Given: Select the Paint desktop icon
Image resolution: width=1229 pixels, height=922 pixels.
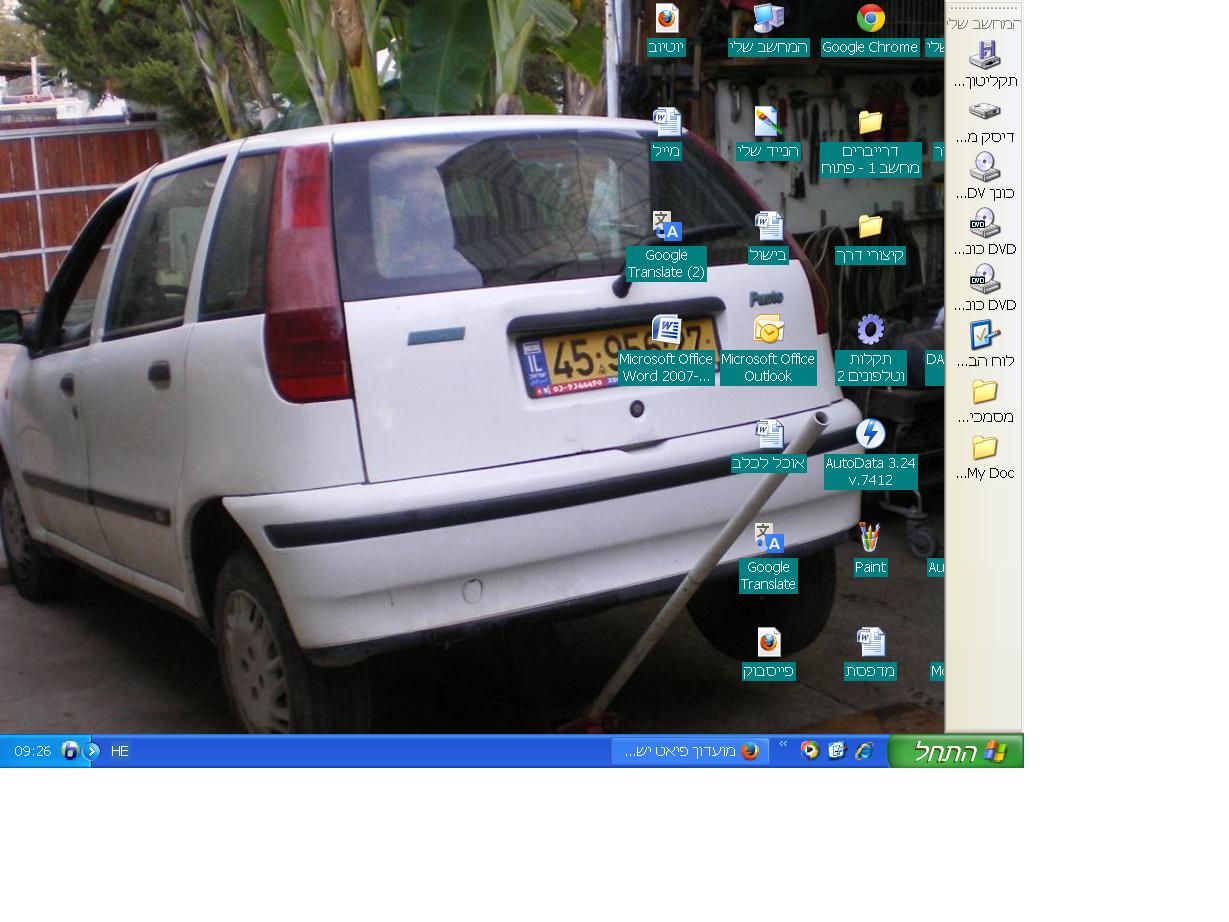Looking at the screenshot, I should (870, 538).
